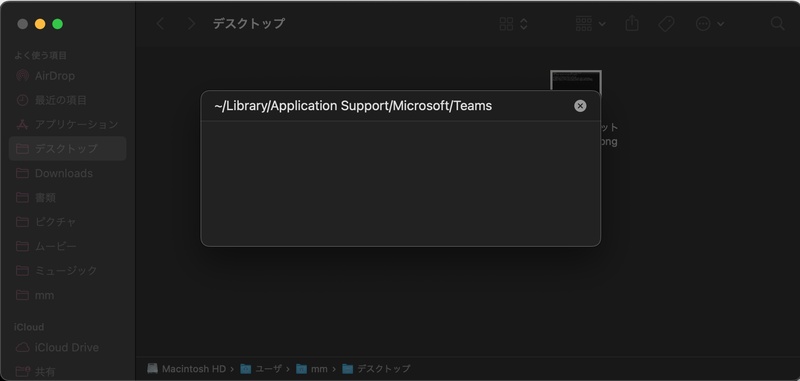Open the view mode up-down chevron
The image size is (800, 381).
pos(523,23)
